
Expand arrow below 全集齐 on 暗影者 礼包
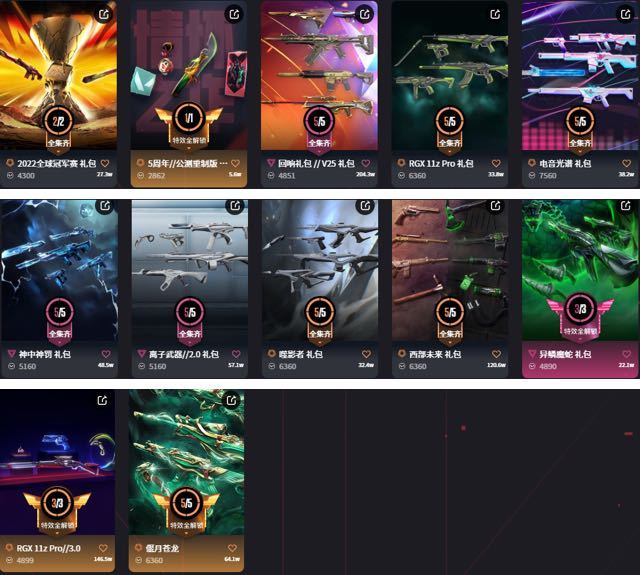tap(319, 341)
